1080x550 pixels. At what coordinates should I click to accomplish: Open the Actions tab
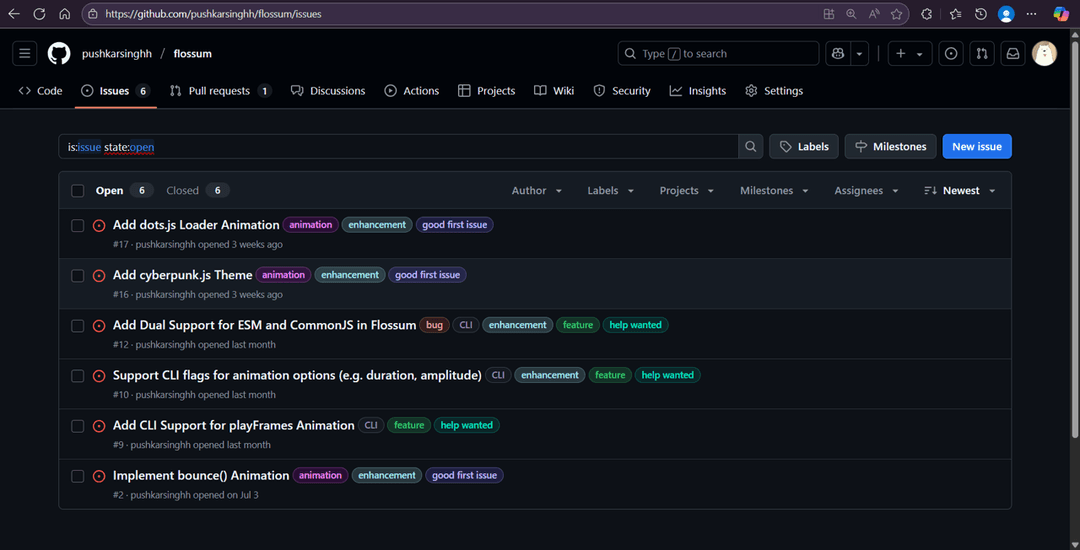coord(412,91)
